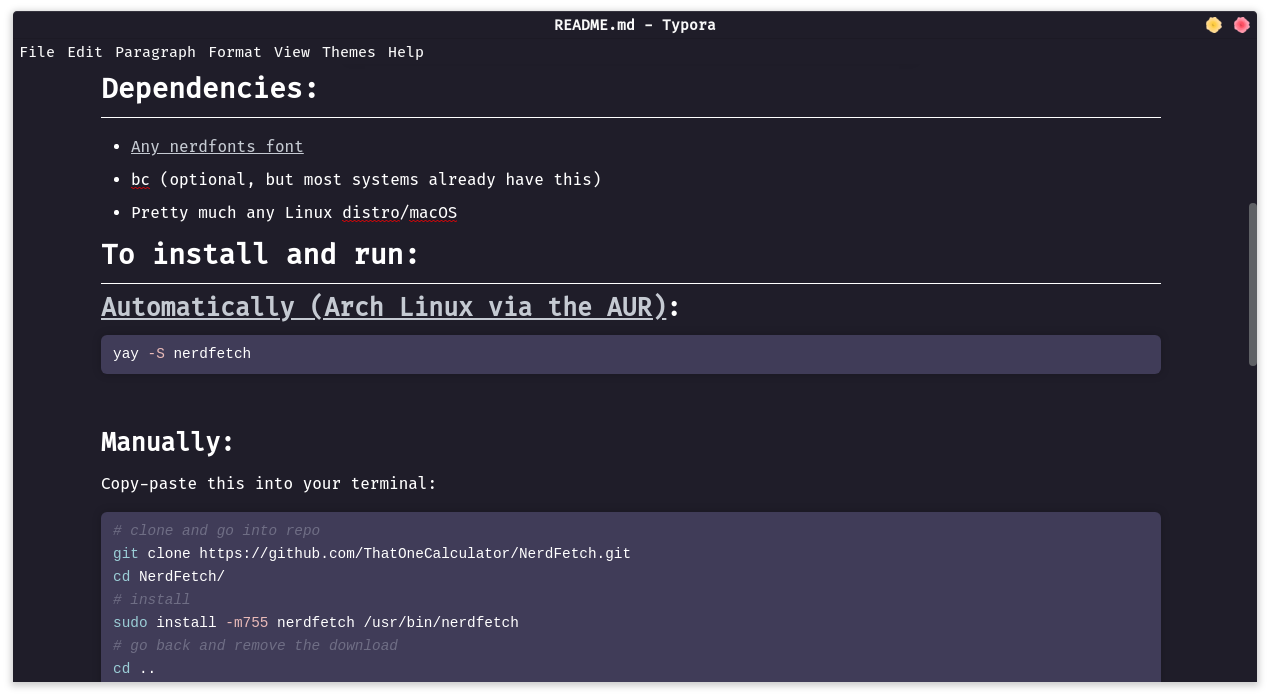Screen dimensions: 1270x697
Task: Click the 'cd ..' code line
Action: pyautogui.click(x=134, y=669)
